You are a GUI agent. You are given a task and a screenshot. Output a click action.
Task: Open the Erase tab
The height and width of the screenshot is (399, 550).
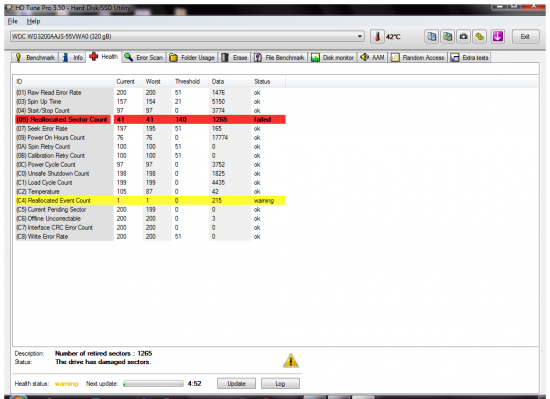pos(235,58)
